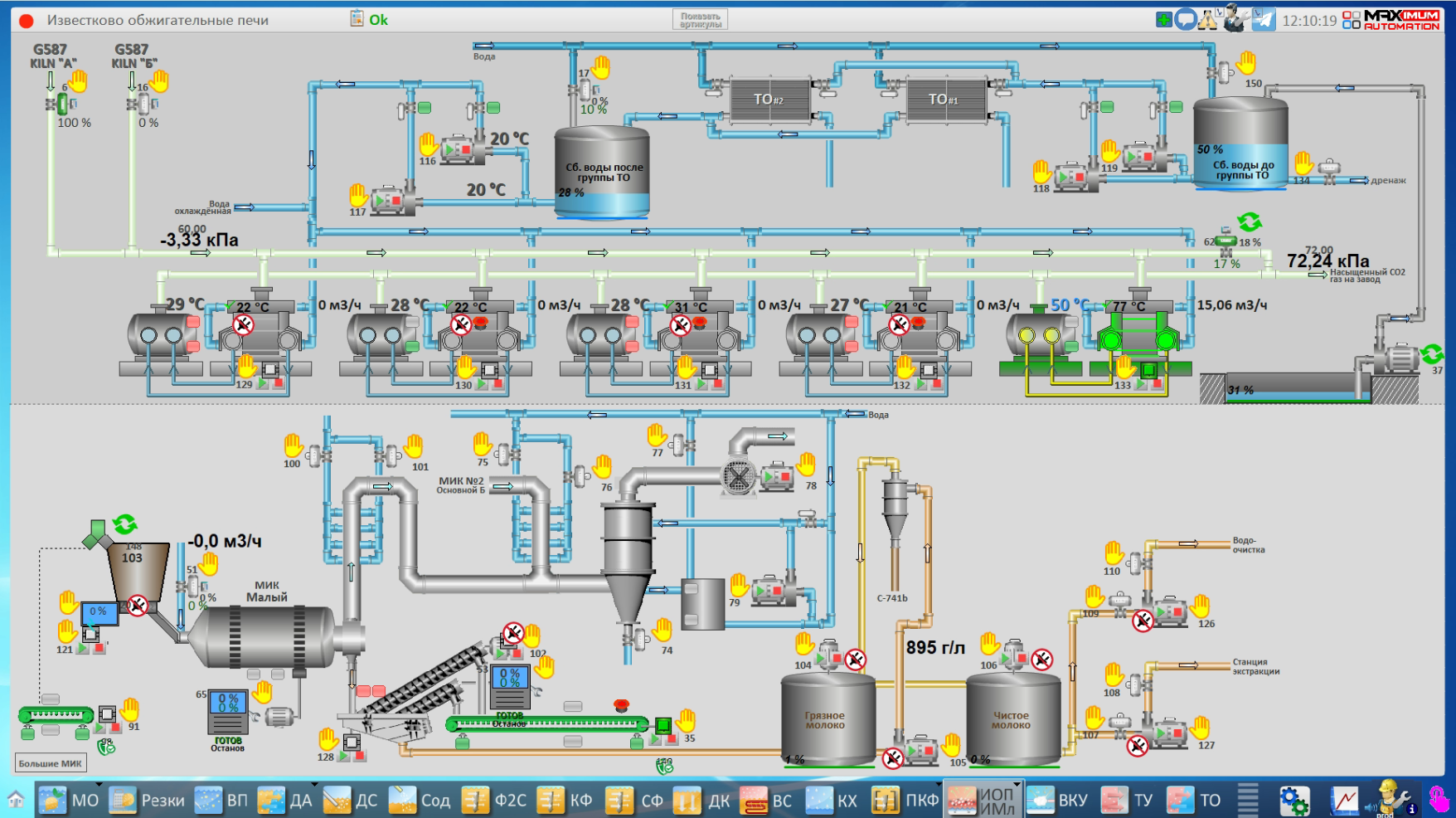
Task: Click the Большие МИК button
Action: (51, 763)
